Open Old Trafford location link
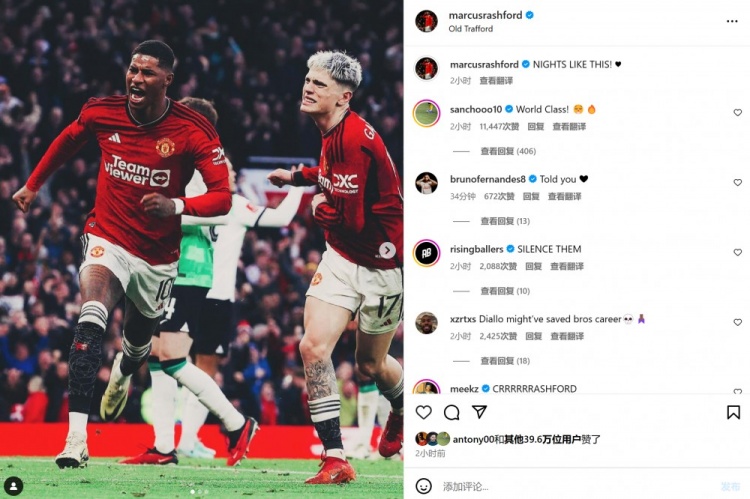 pyautogui.click(x=471, y=29)
